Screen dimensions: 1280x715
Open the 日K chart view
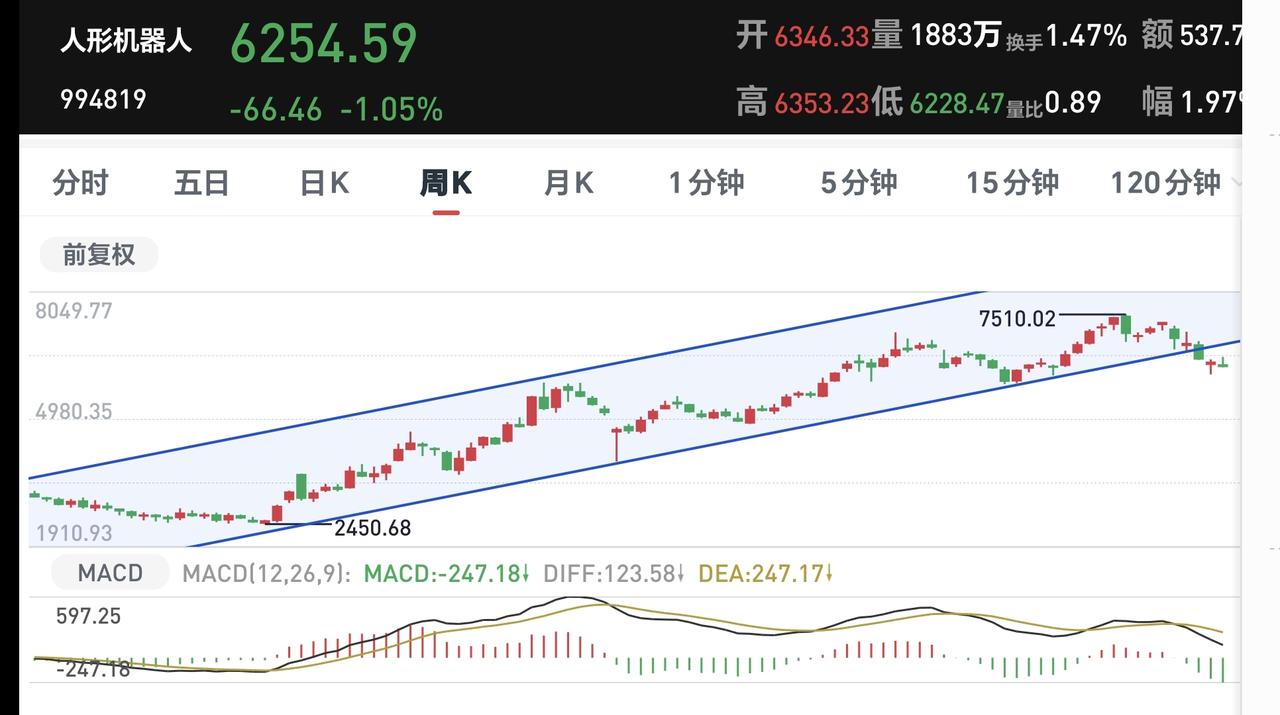coord(325,183)
